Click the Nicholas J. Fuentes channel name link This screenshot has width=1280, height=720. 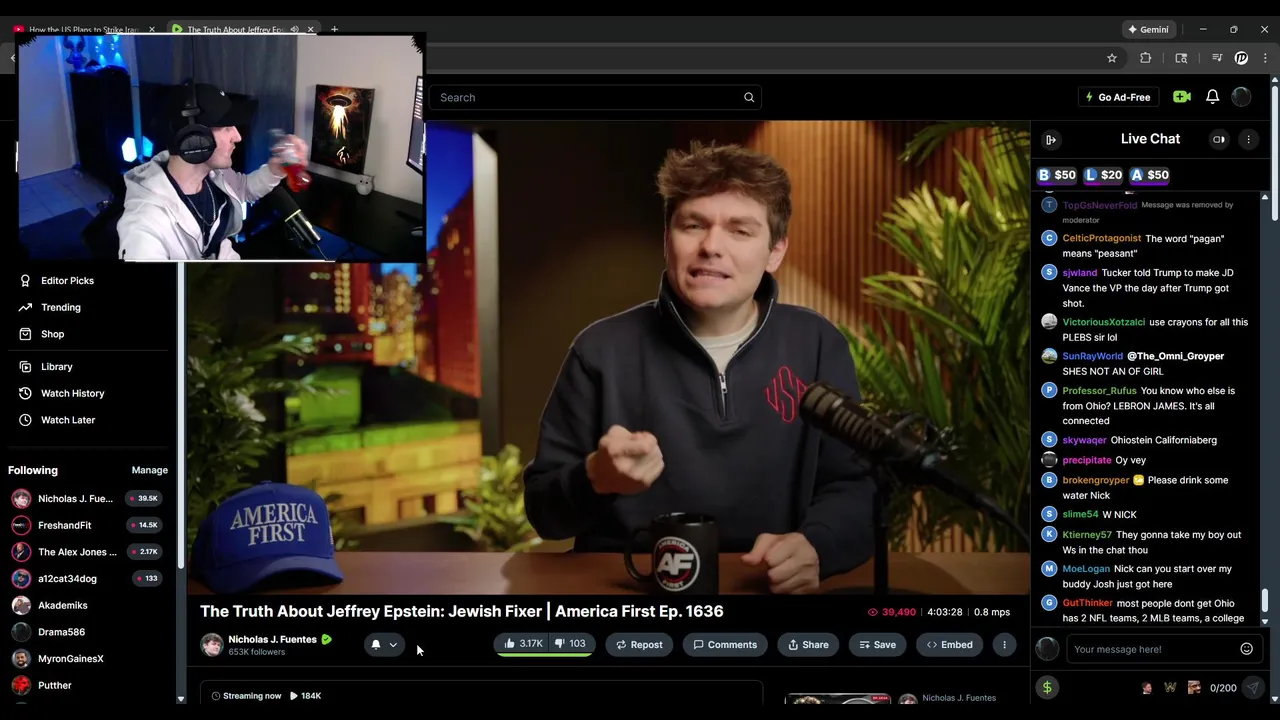tap(272, 639)
